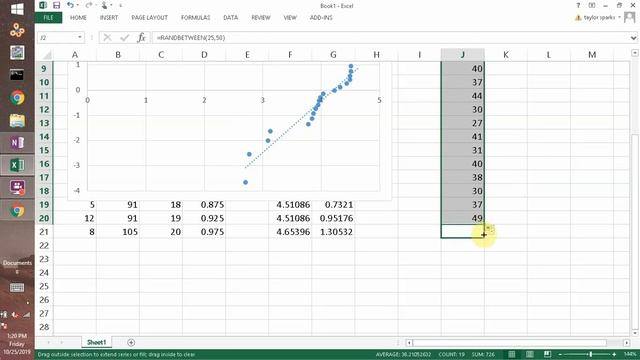The height and width of the screenshot is (360, 640).
Task: Click inside the formula bar input
Action: pos(390,38)
